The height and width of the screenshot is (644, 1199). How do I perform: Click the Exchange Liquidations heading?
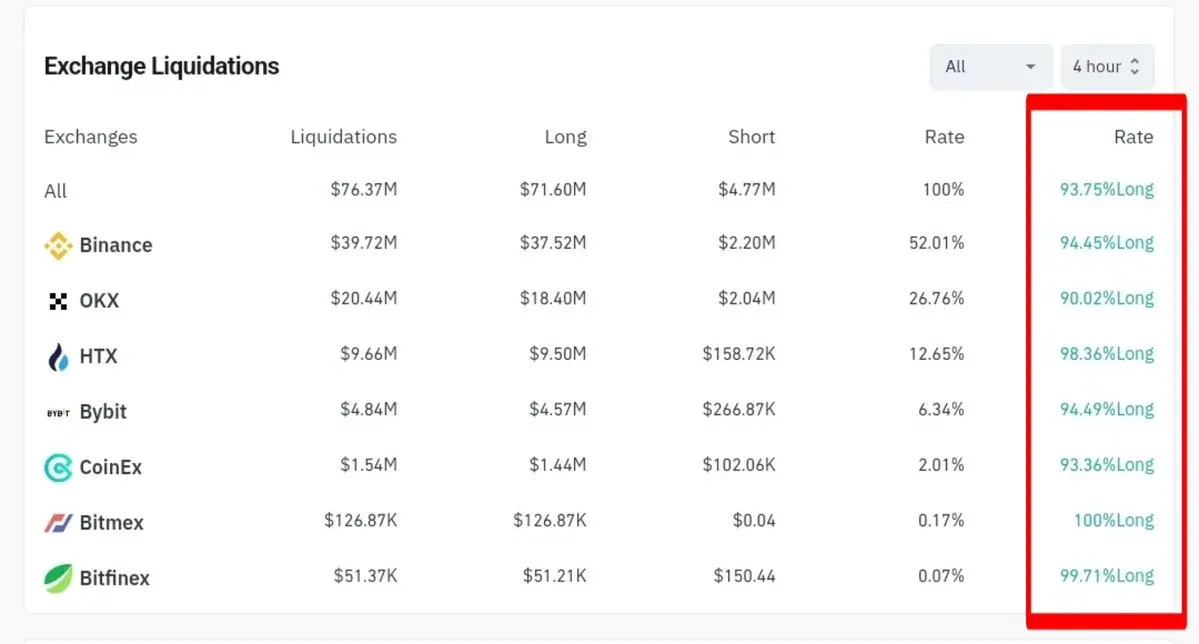pyautogui.click(x=161, y=67)
